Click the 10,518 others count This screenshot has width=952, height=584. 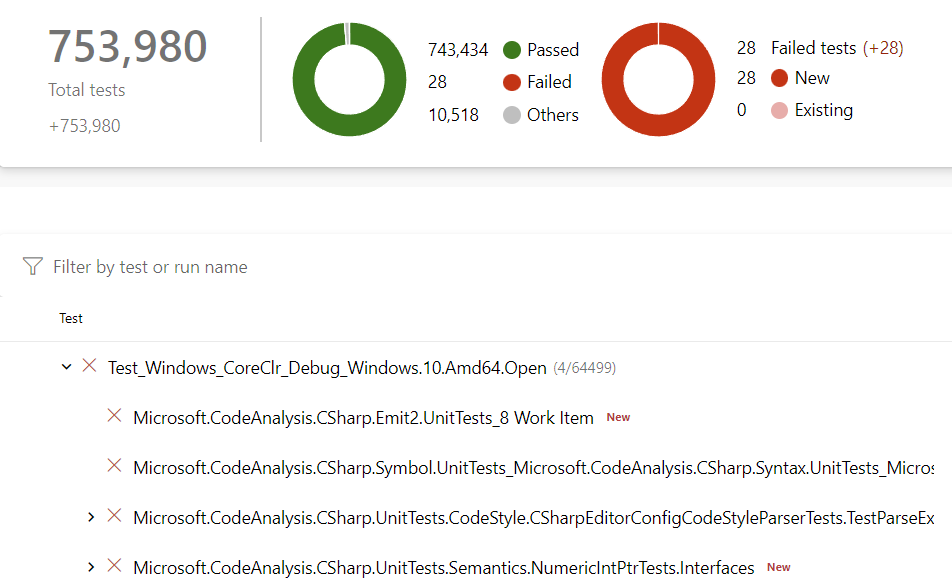coord(454,115)
